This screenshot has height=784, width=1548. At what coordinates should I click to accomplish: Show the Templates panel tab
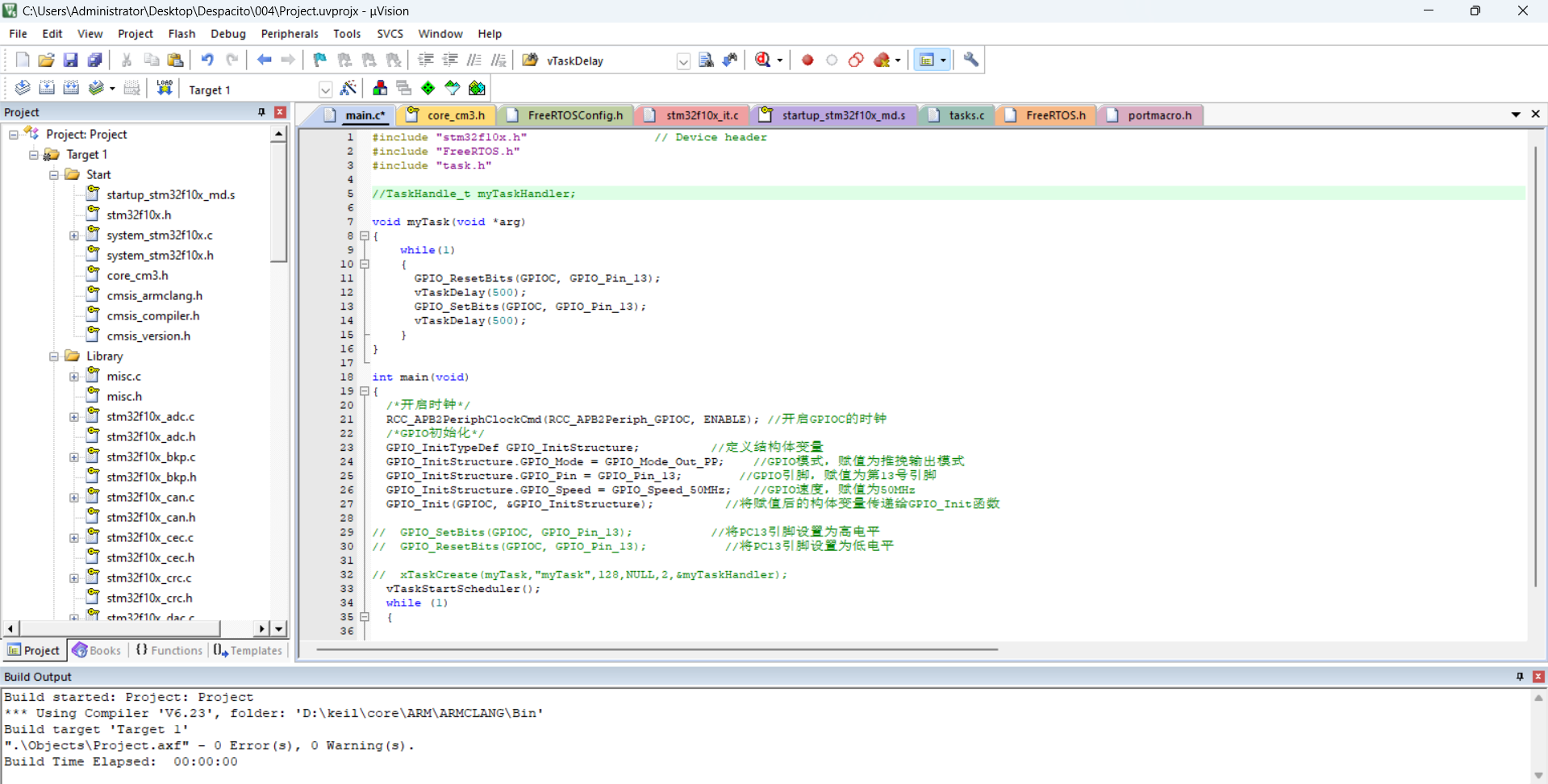pyautogui.click(x=248, y=651)
